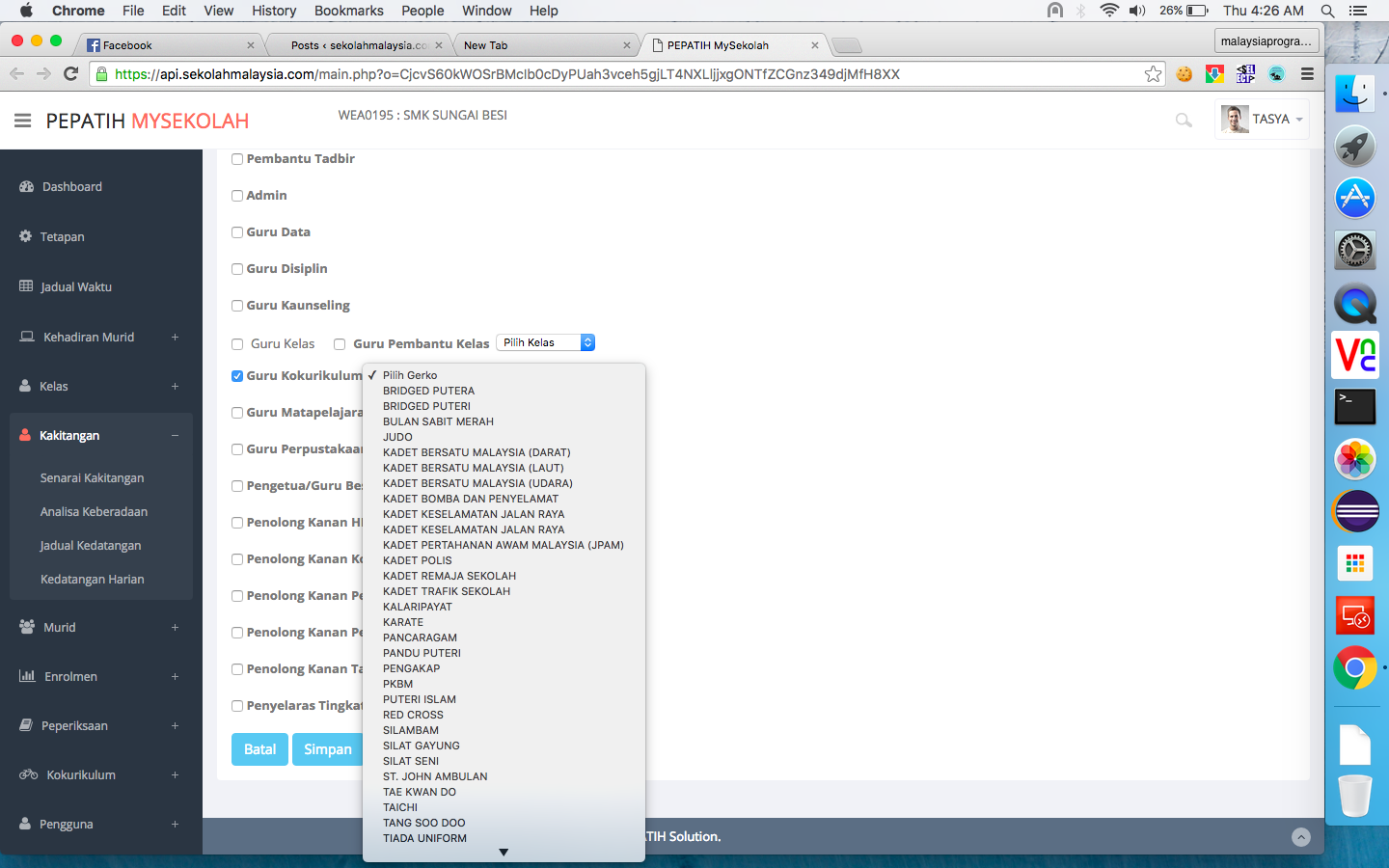
Task: Open Photos app in dock
Action: click(1355, 459)
